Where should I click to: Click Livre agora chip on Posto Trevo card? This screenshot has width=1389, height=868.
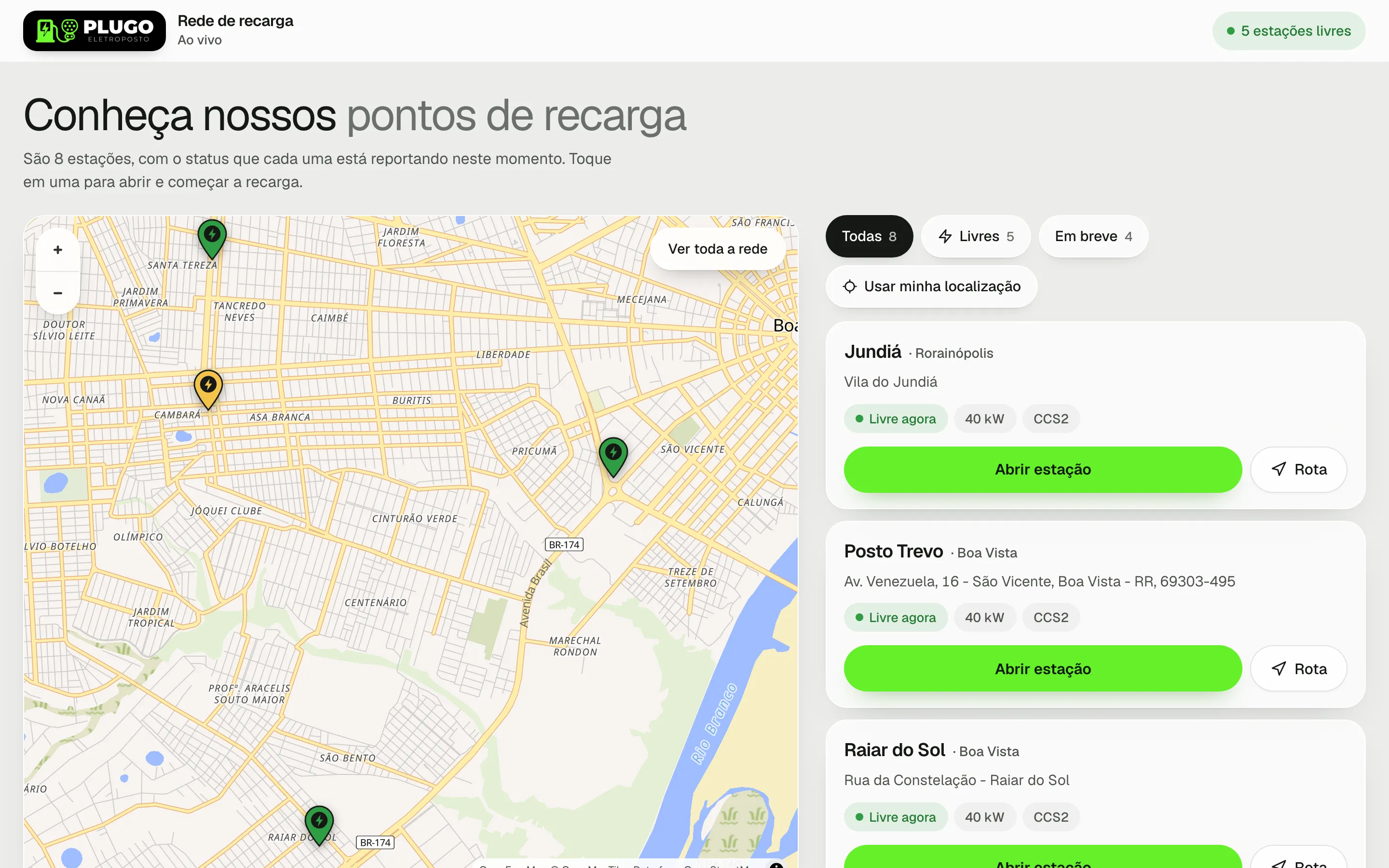pos(896,617)
